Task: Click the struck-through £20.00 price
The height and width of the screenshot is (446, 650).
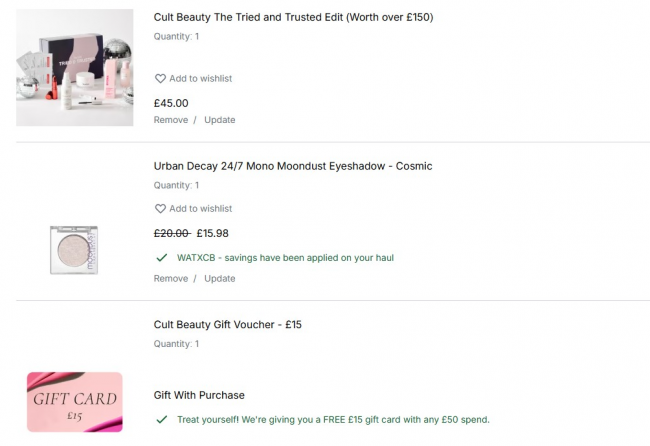Action: [x=172, y=233]
